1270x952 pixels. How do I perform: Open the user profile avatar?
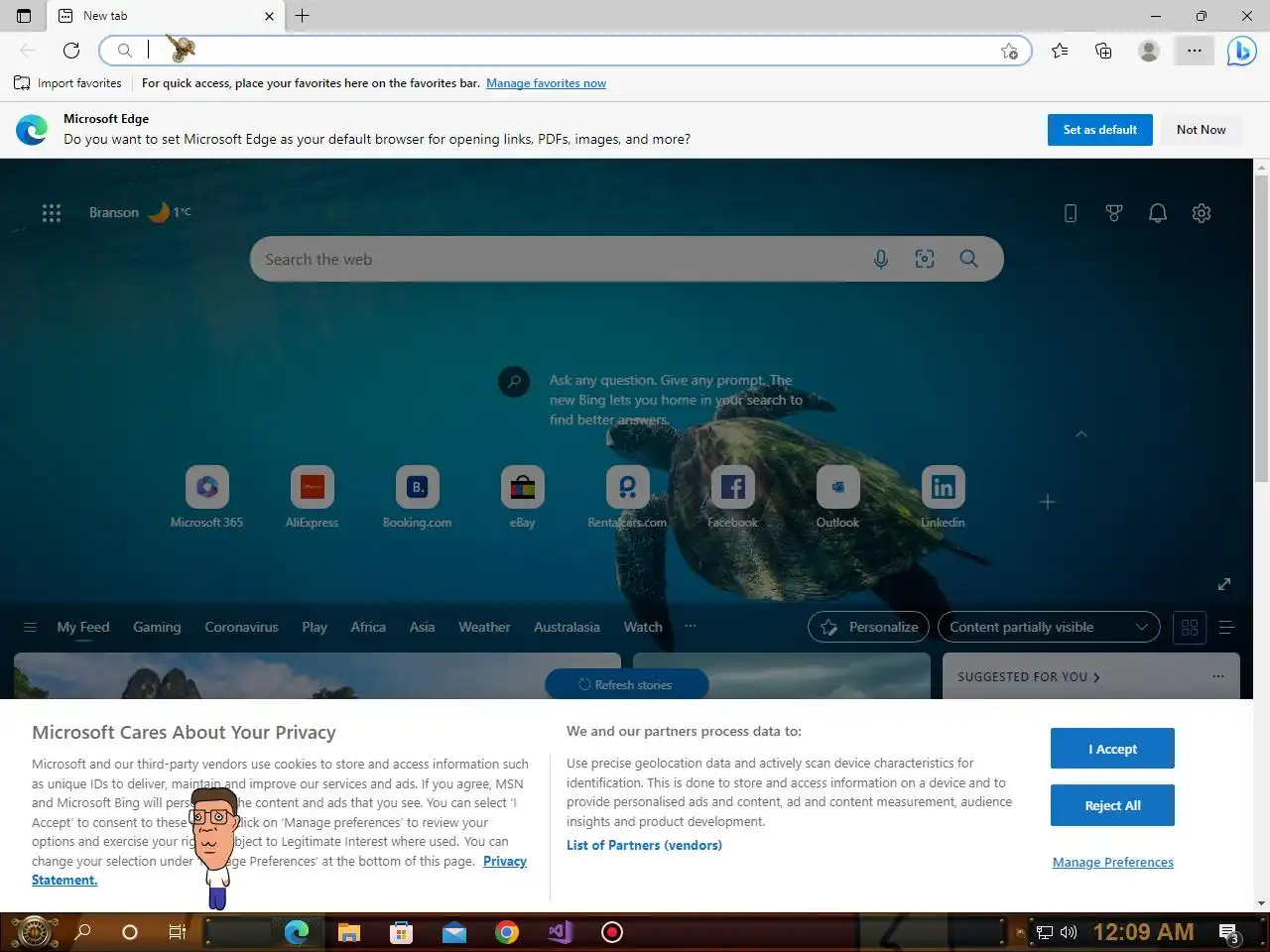pyautogui.click(x=1149, y=51)
